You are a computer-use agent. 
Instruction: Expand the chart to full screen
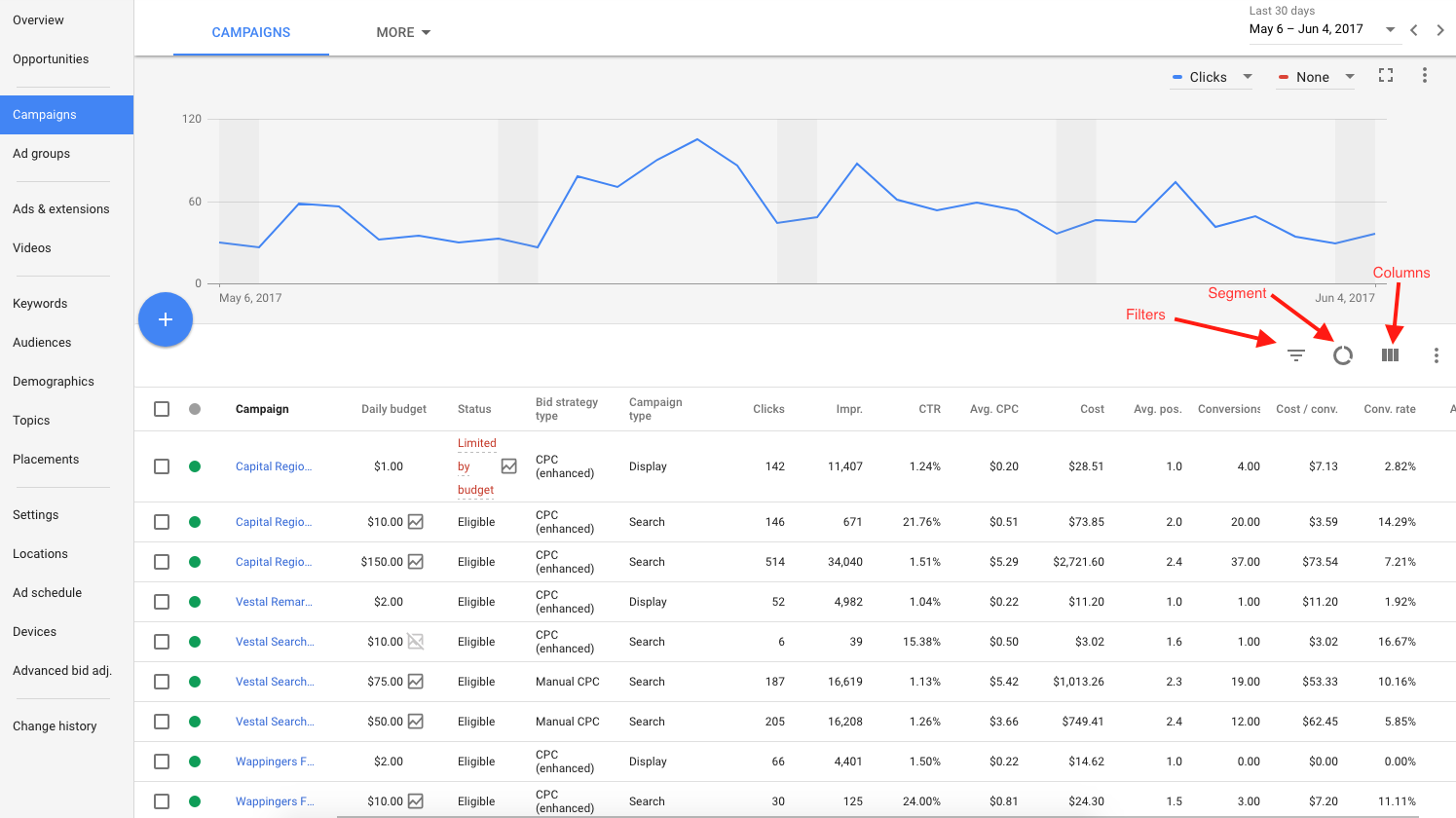1386,76
